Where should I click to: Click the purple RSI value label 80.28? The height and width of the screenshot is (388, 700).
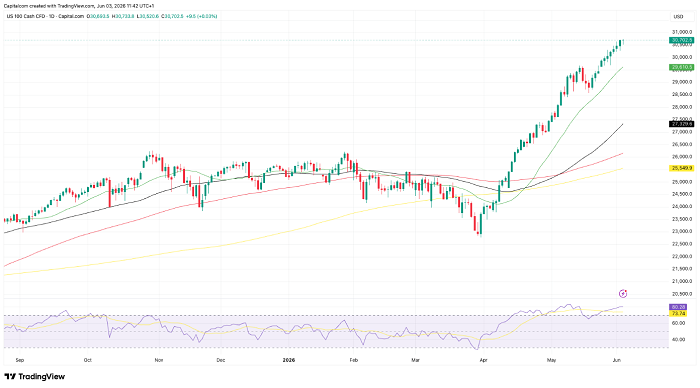678,307
